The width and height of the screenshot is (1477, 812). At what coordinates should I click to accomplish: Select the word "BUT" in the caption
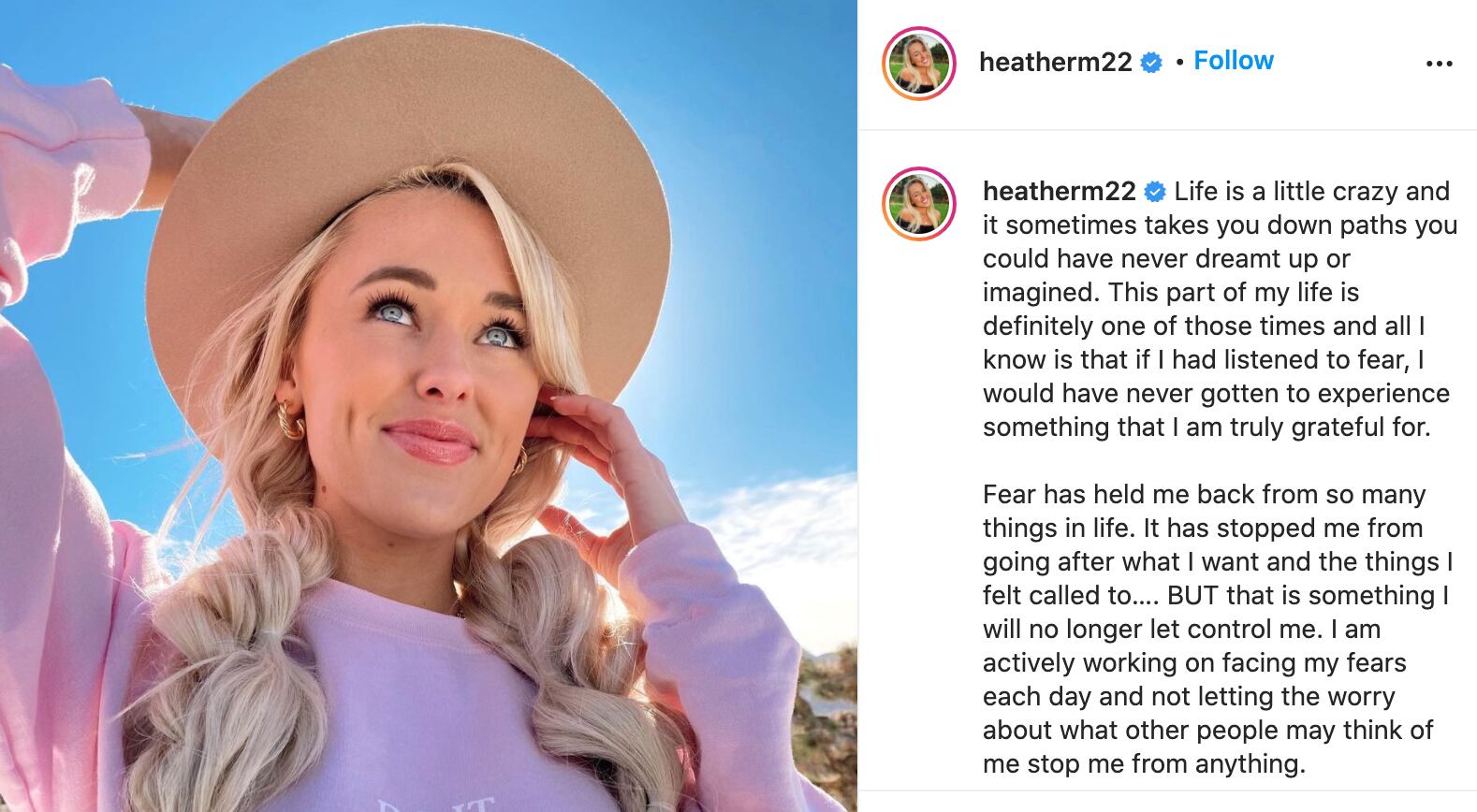[x=1193, y=595]
